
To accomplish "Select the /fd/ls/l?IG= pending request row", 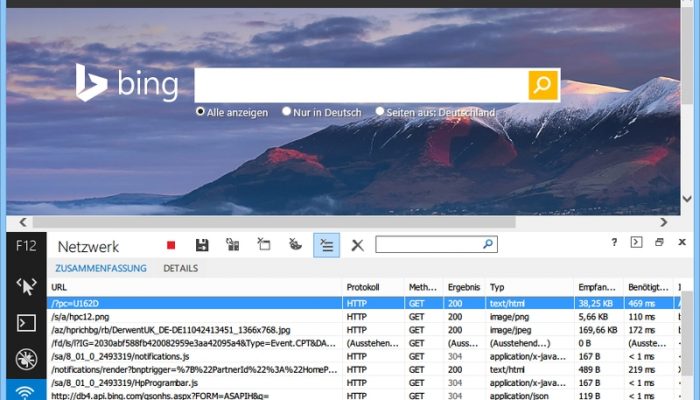I will point(364,343).
